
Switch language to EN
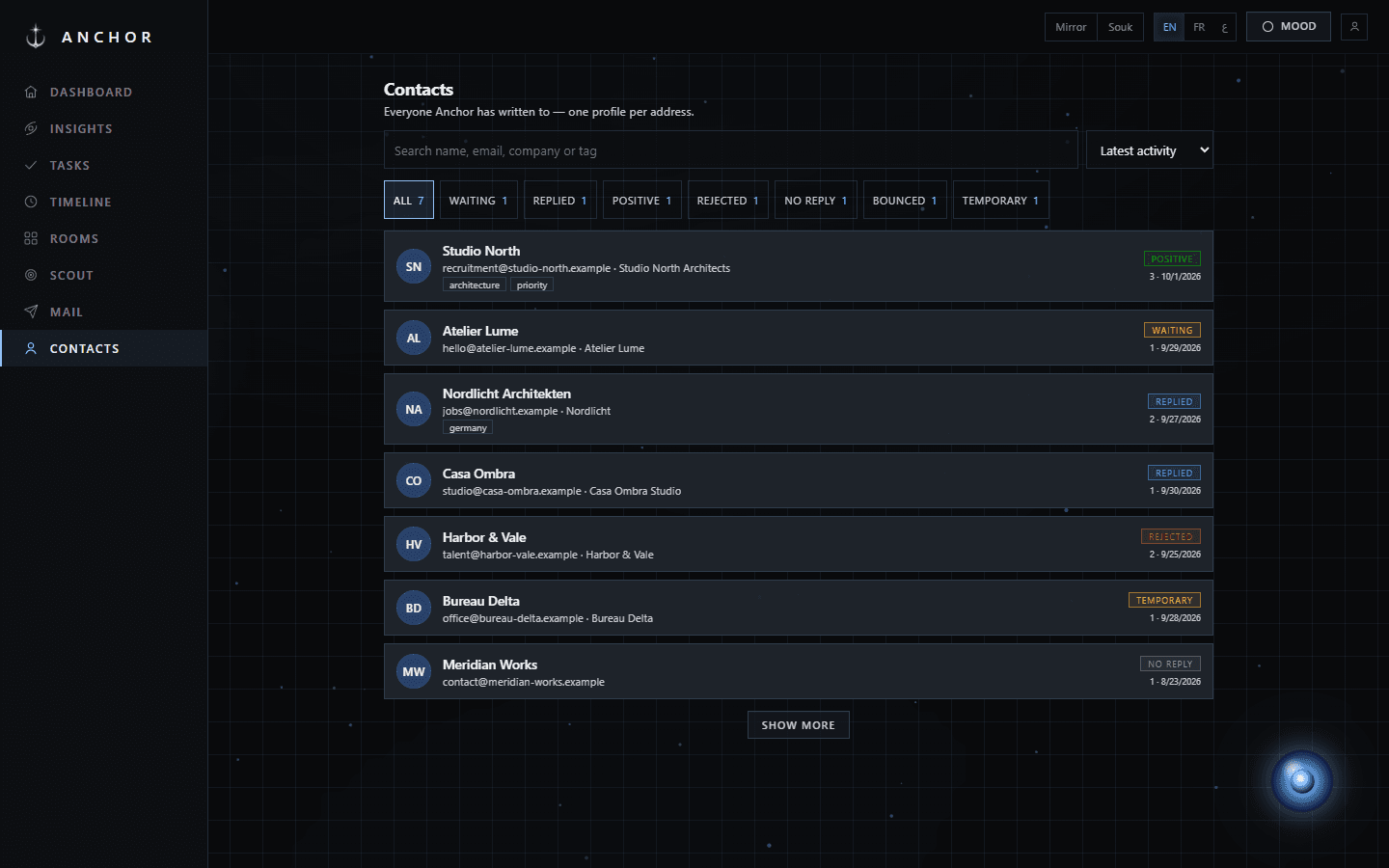(x=1169, y=27)
